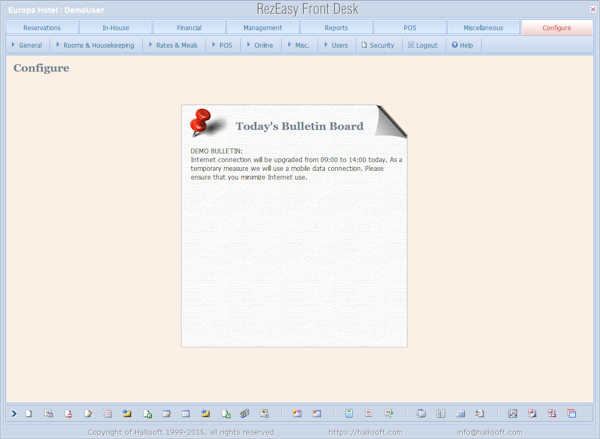Click the page with pencil icon in the bottom toolbar
600x439 pixels.
coord(88,414)
